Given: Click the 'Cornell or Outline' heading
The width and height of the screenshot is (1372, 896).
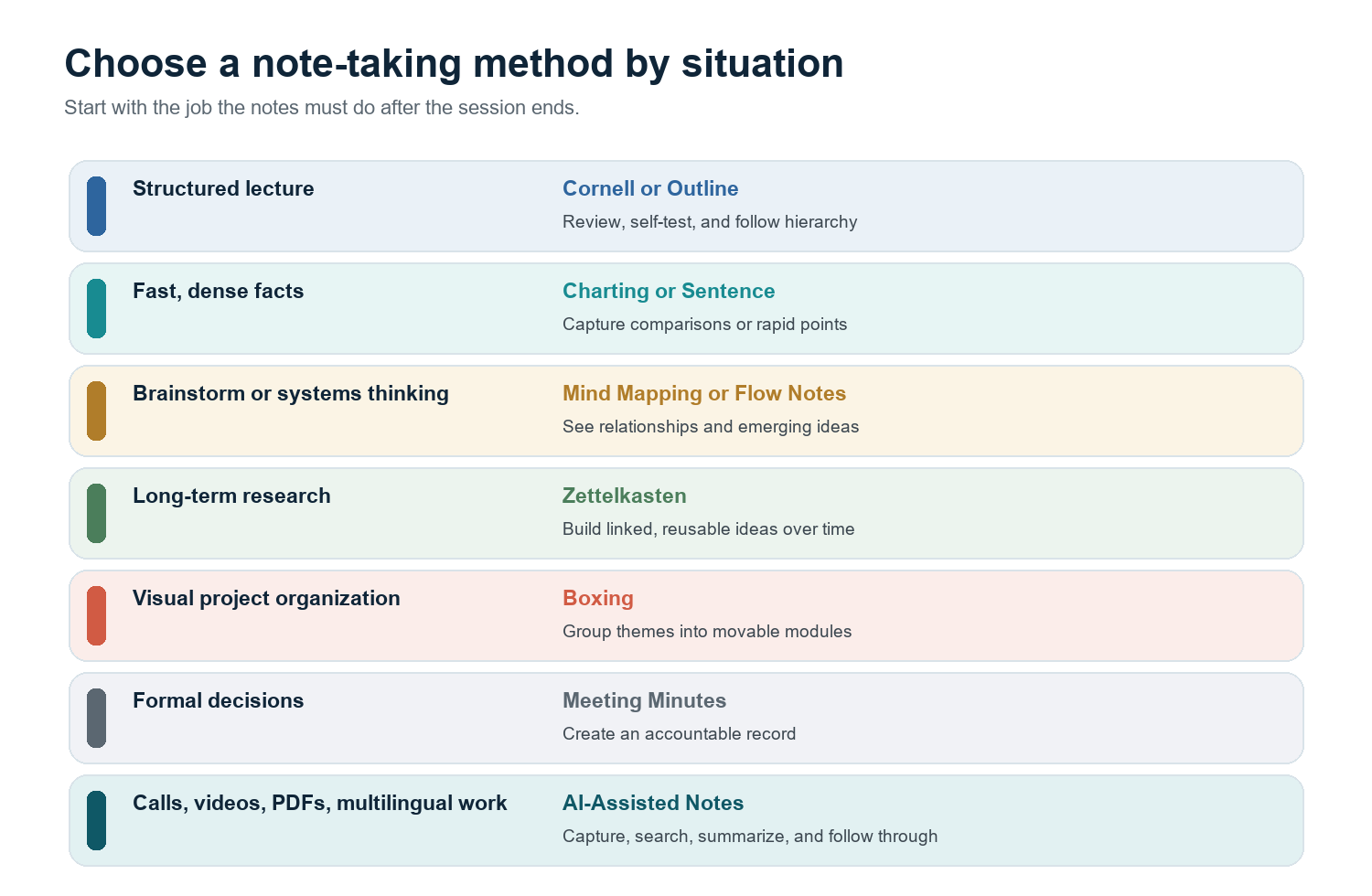Looking at the screenshot, I should [x=650, y=188].
